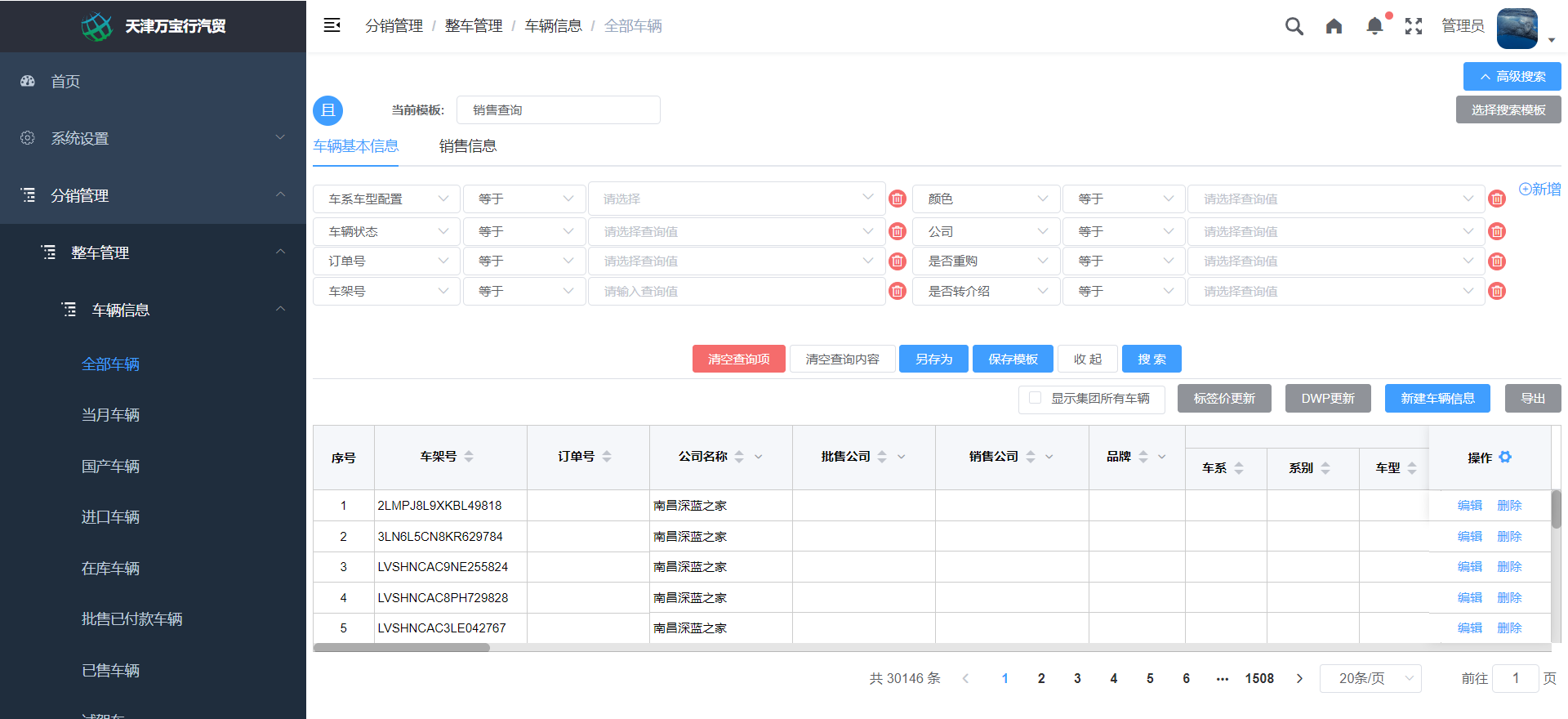This screenshot has height=719, width=1568.
Task: Open operator 等于 dropdown for 订单号
Action: point(524,261)
